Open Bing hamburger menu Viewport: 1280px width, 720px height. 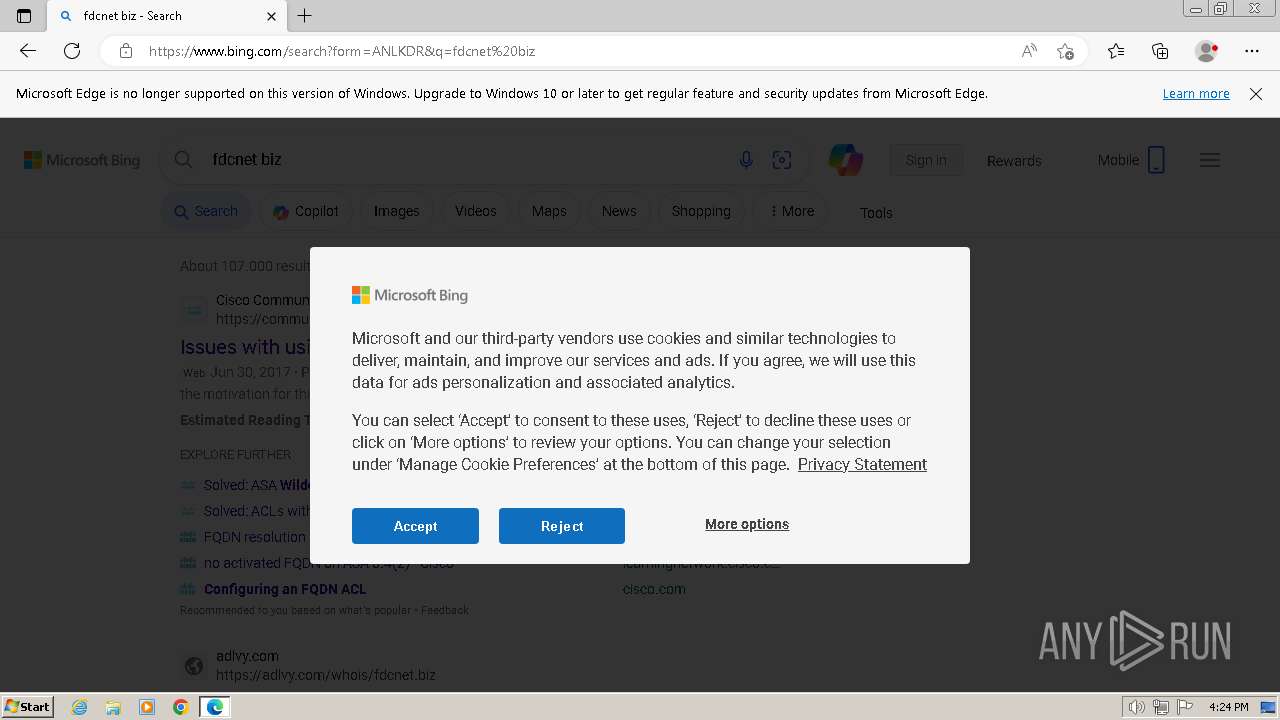click(x=1210, y=160)
